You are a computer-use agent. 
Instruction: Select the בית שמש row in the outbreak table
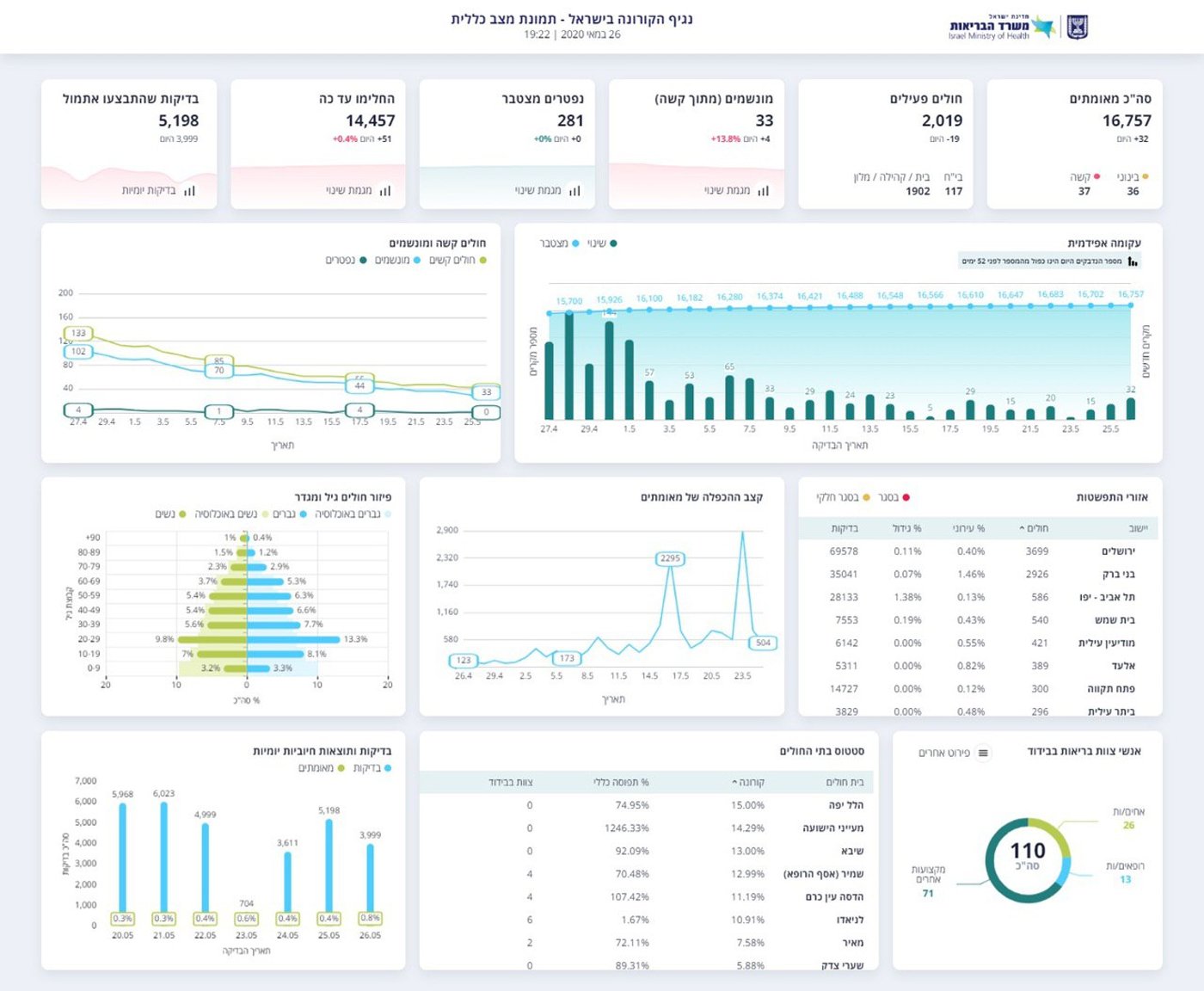[x=980, y=620]
